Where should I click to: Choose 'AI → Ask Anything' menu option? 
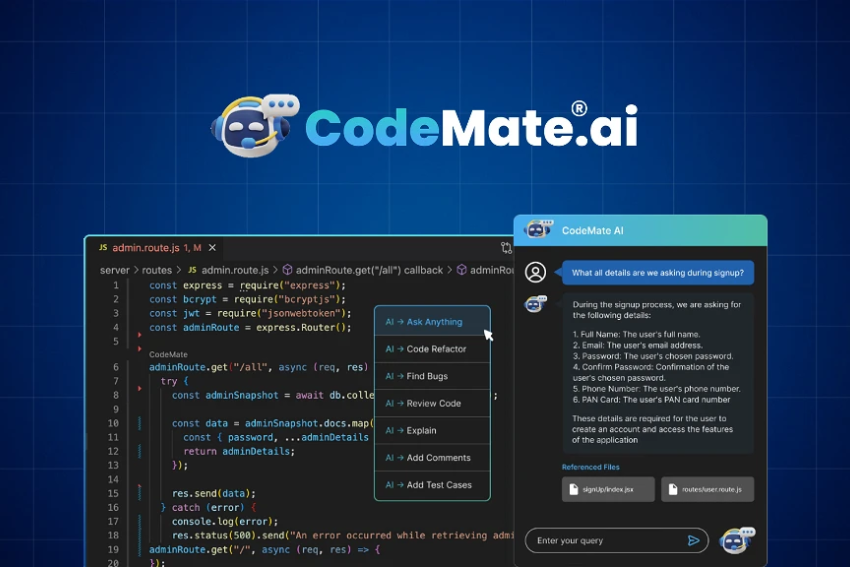coord(432,322)
